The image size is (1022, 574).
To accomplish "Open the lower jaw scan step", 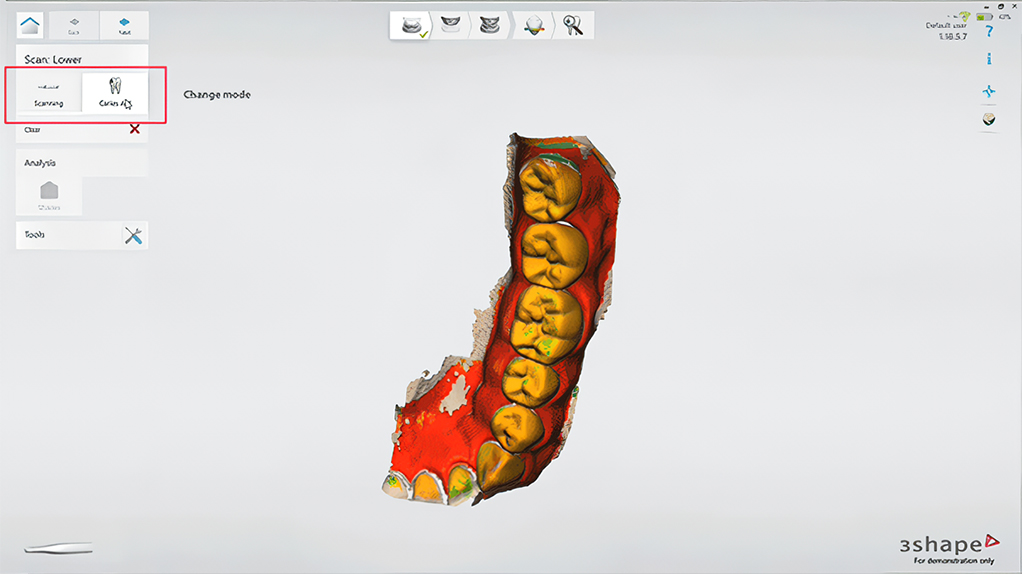I will point(410,26).
